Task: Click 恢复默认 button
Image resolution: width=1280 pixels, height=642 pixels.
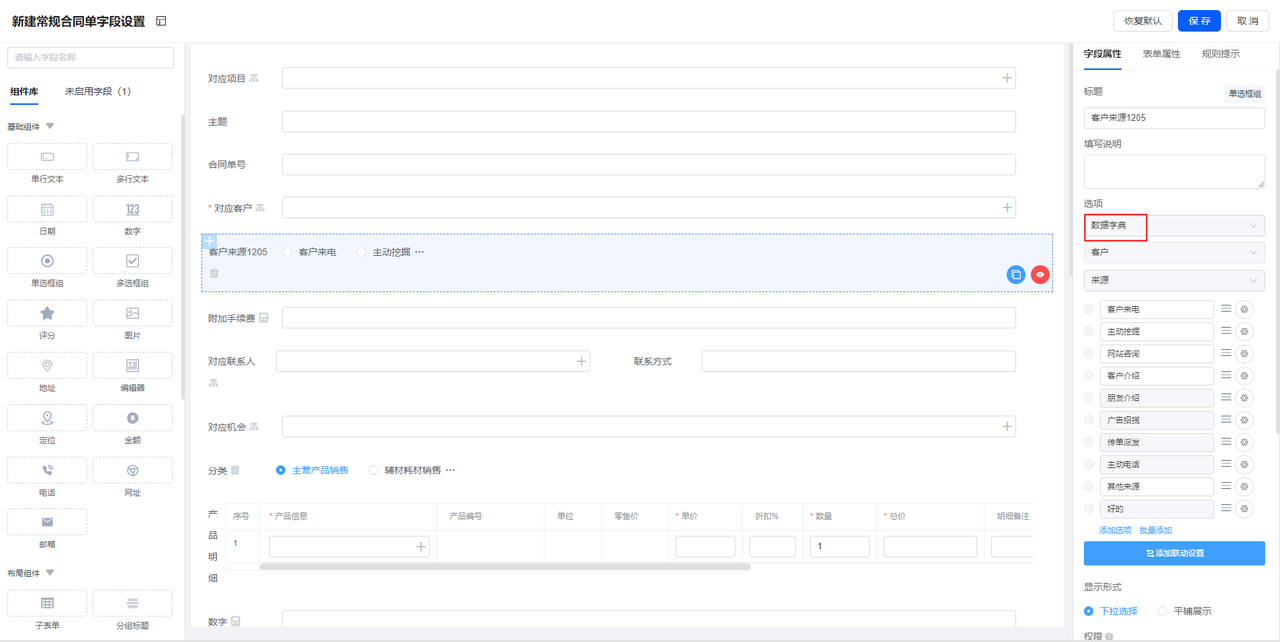Action: click(1143, 21)
